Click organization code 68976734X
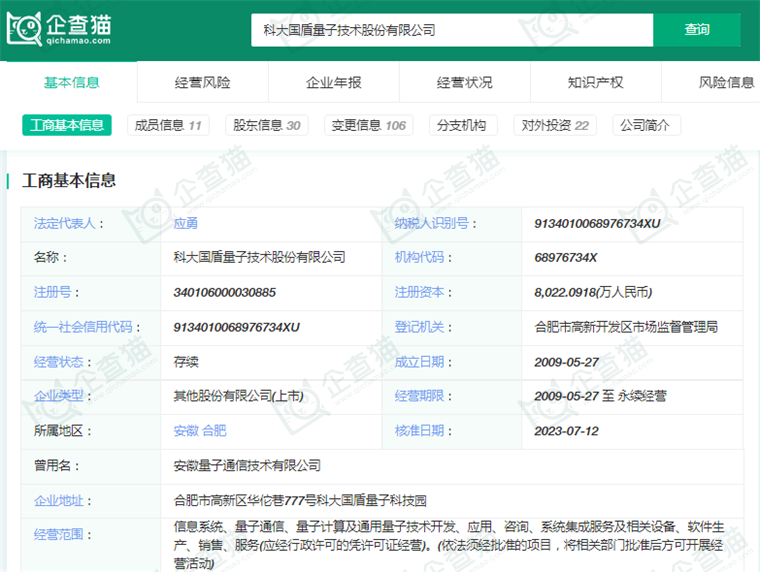Viewport: 760px width, 572px height. pos(566,257)
